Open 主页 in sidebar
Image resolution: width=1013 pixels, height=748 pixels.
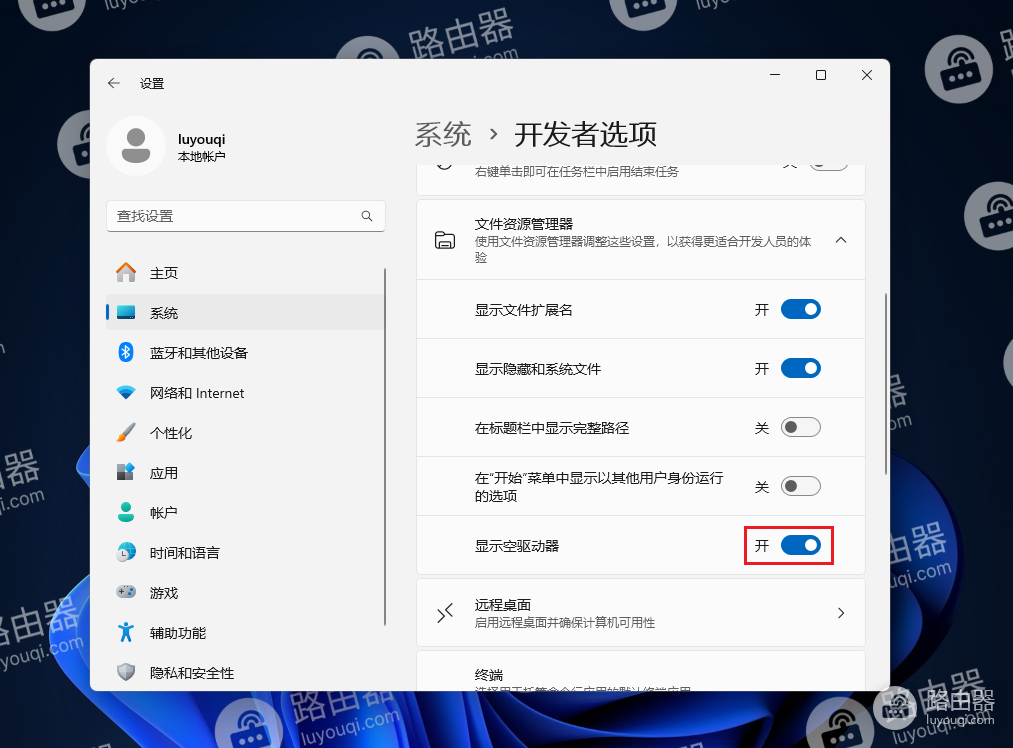245,273
